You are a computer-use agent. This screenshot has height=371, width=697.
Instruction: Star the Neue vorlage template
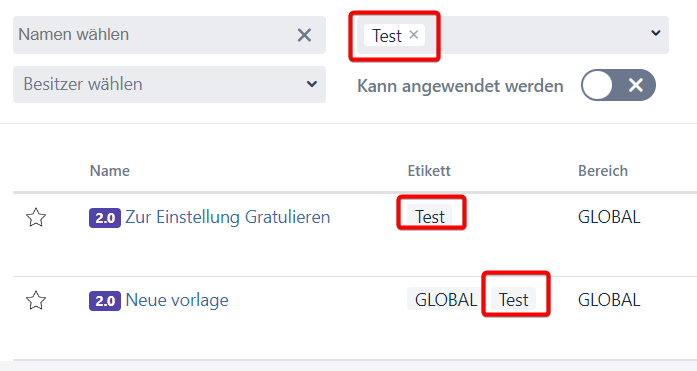pyautogui.click(x=36, y=300)
